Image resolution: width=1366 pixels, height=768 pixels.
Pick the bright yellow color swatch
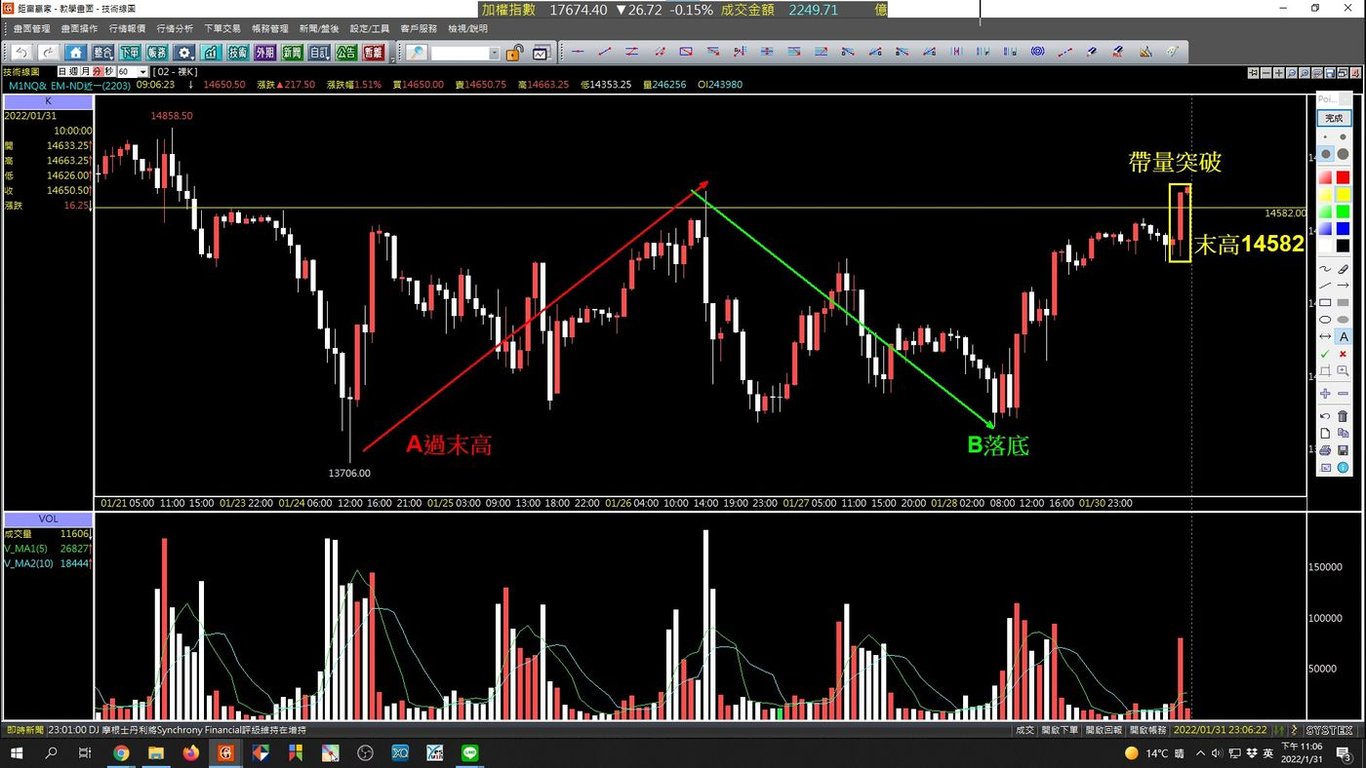click(1343, 194)
